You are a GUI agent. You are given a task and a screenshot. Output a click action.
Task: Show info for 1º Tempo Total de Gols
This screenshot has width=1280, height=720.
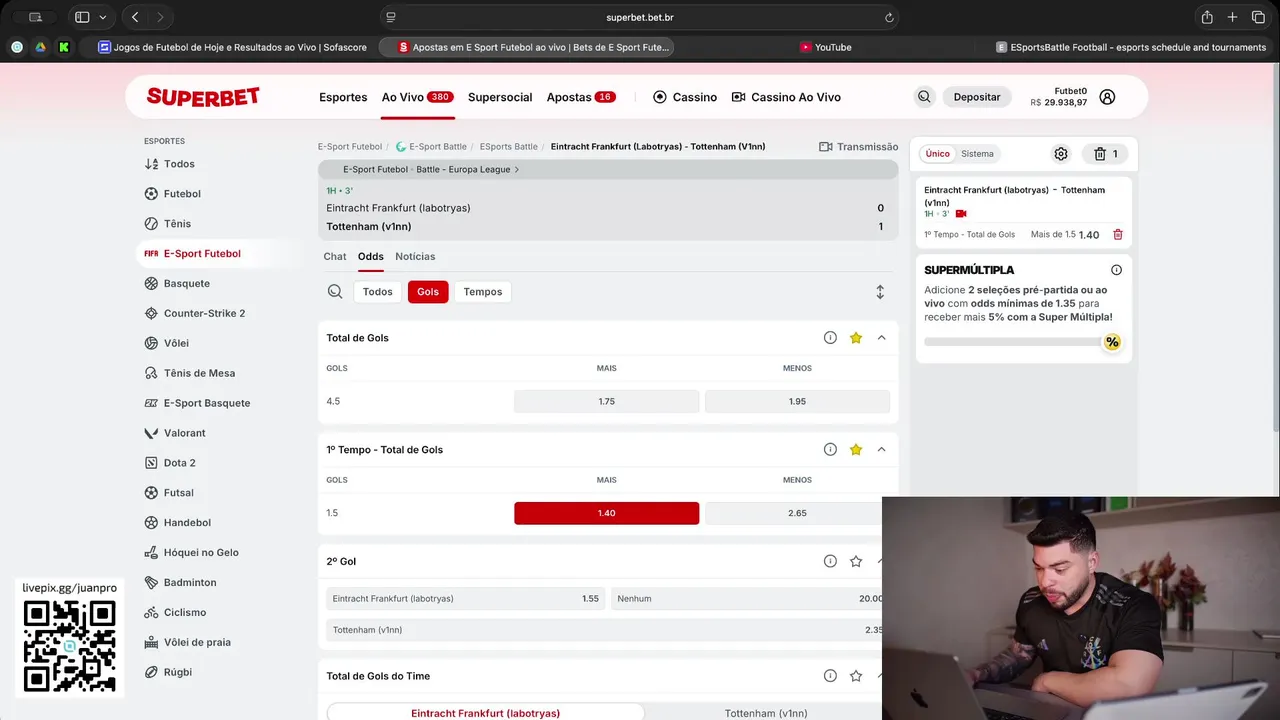pyautogui.click(x=830, y=450)
